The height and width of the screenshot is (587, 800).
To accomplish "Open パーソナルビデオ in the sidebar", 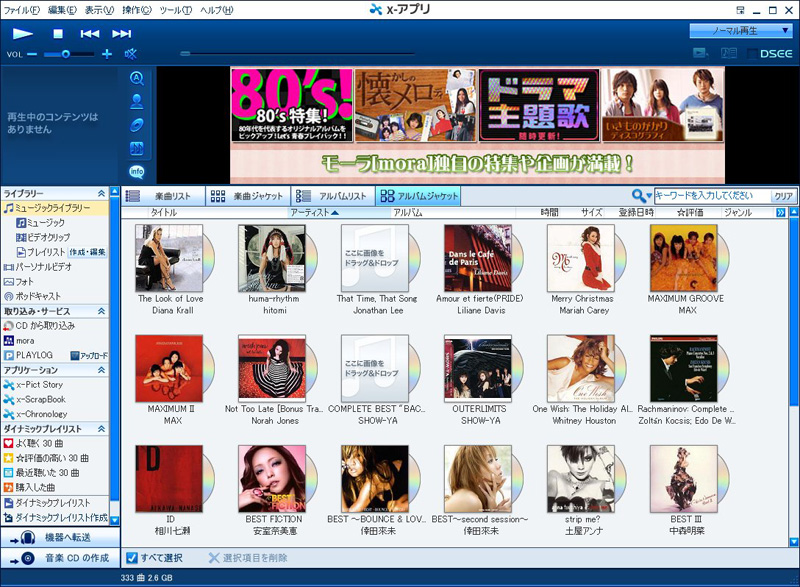I will (x=38, y=267).
